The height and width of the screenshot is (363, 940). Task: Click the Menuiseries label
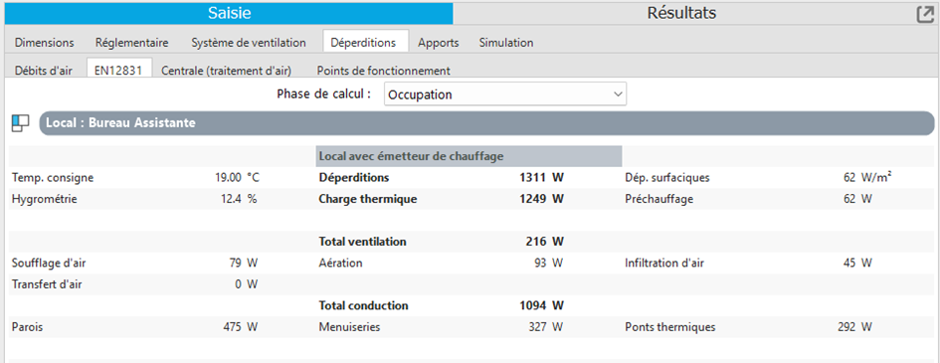350,328
